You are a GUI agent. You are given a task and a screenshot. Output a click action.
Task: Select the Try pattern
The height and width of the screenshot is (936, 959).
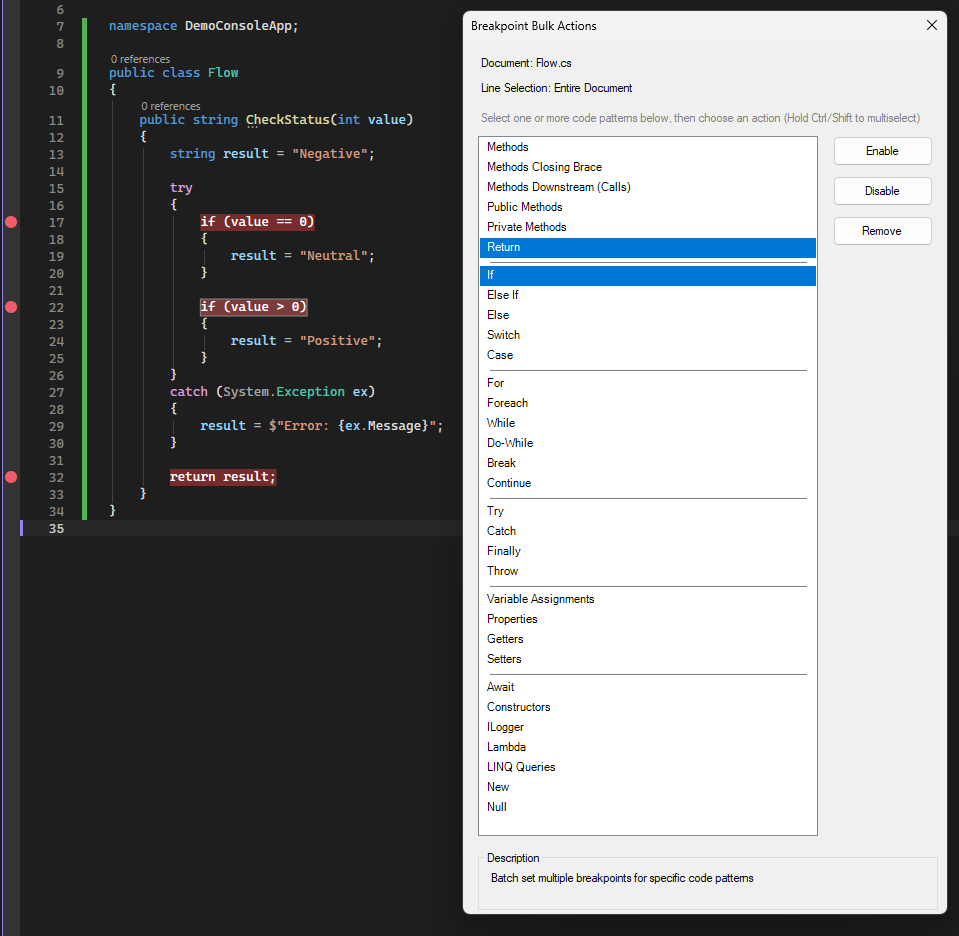click(x=648, y=511)
